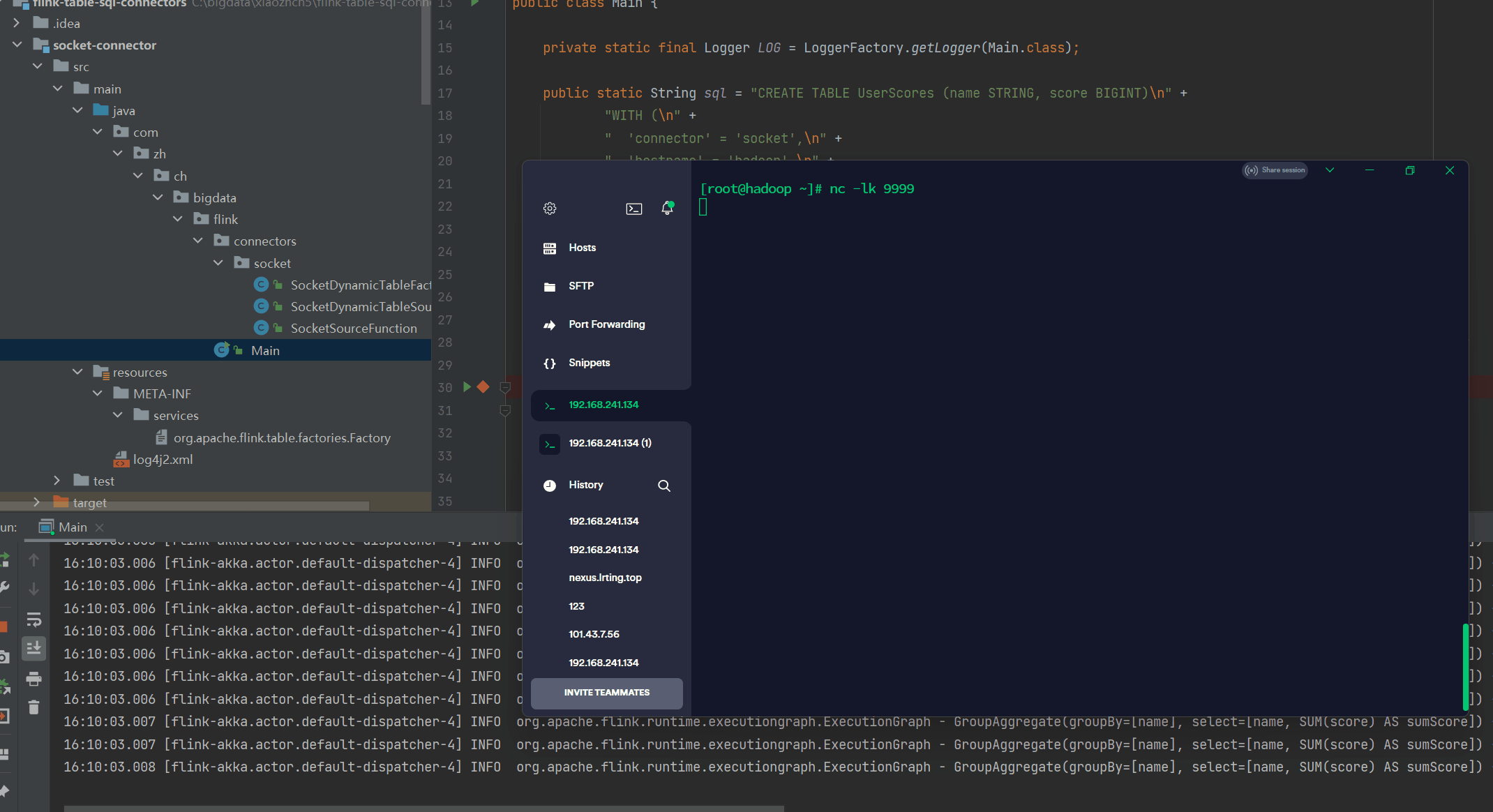Viewport: 1493px width, 812px height.
Task: Click scroll-to-end icon in Run console
Action: click(33, 648)
